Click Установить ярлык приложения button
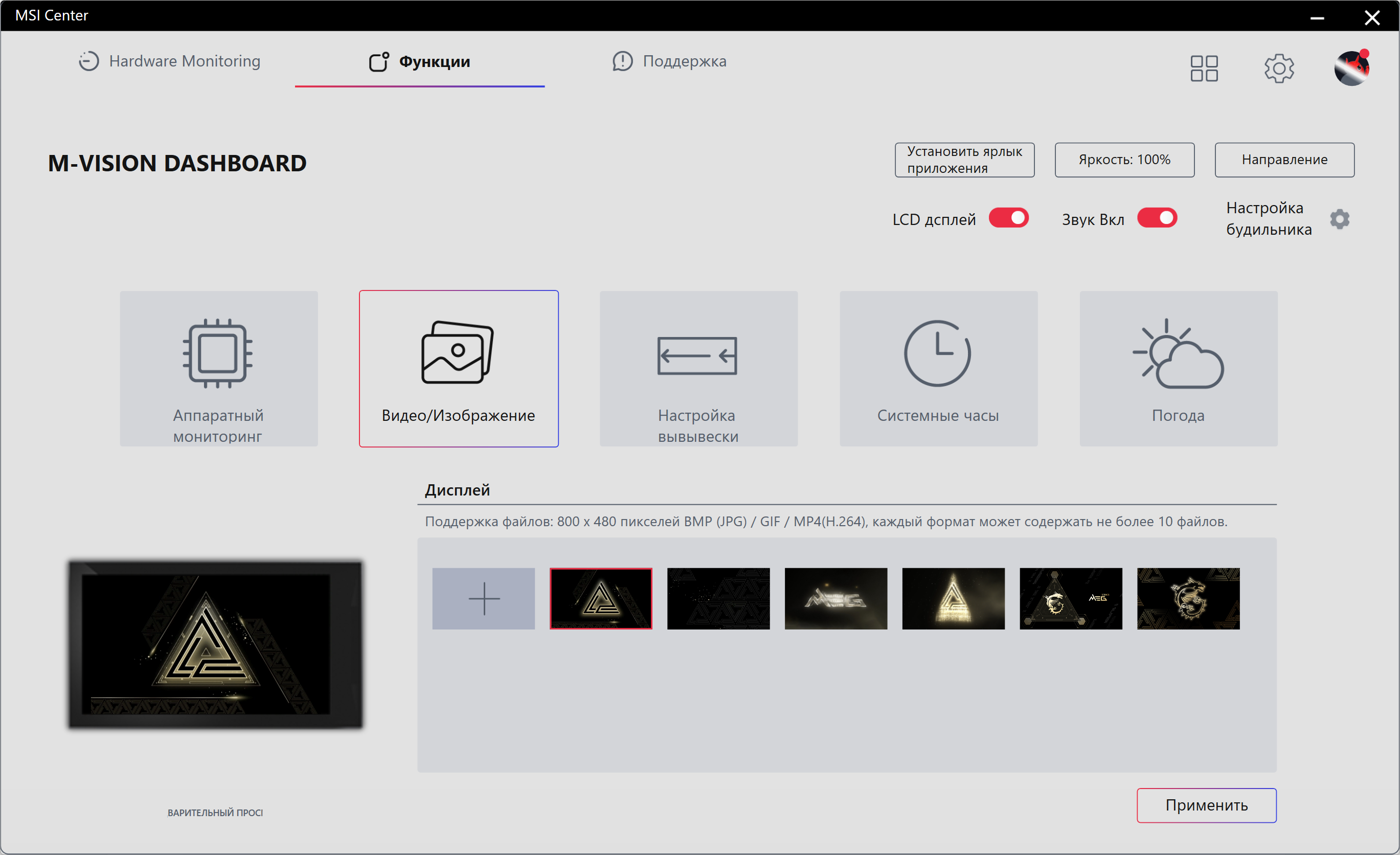The width and height of the screenshot is (1400, 855). pyautogui.click(x=965, y=160)
